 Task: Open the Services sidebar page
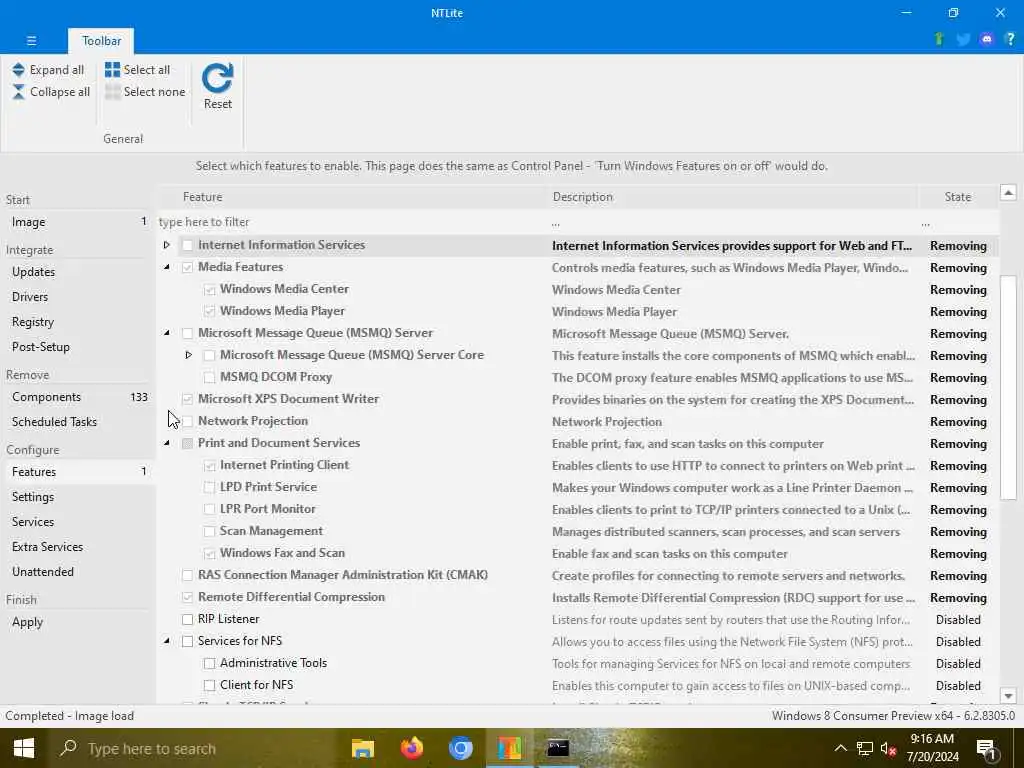click(78, 522)
